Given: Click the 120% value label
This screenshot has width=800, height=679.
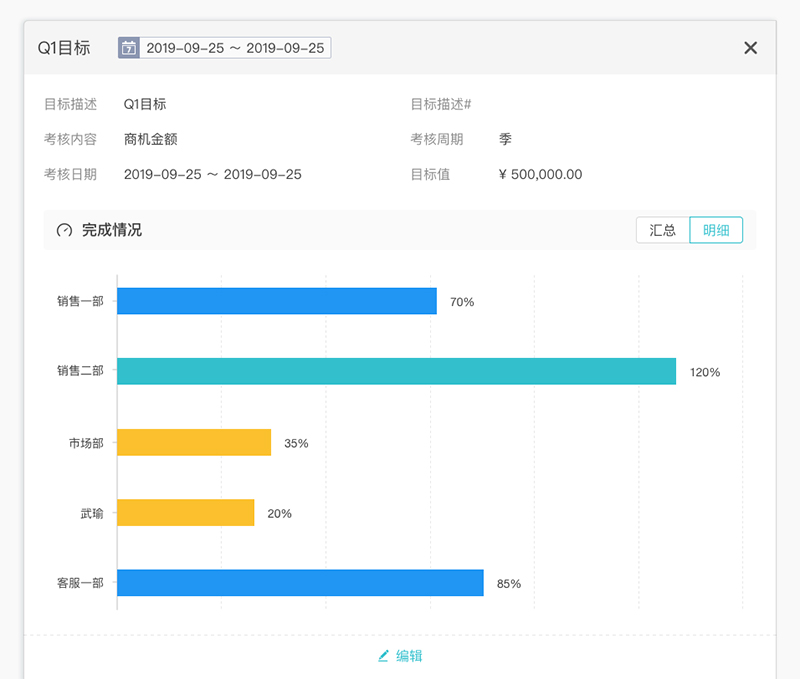Looking at the screenshot, I should [x=705, y=372].
